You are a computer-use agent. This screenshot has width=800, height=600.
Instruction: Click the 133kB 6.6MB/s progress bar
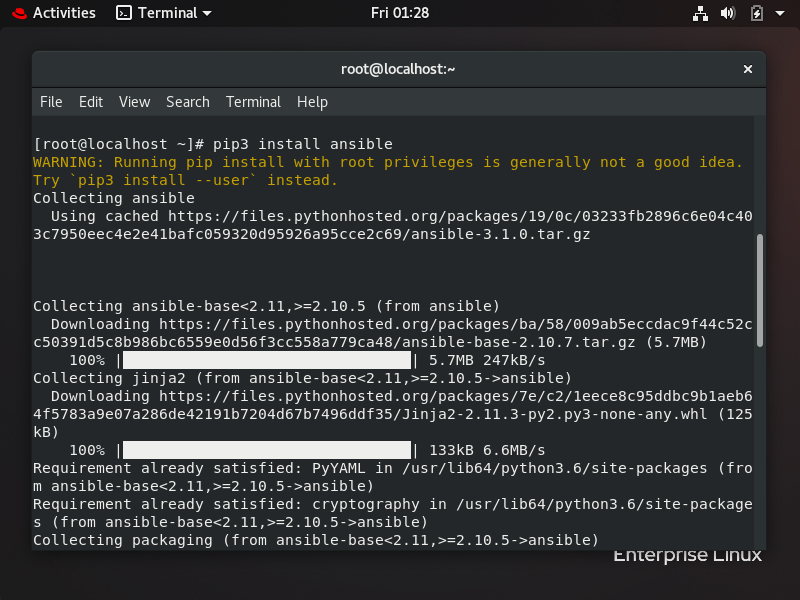[267, 450]
